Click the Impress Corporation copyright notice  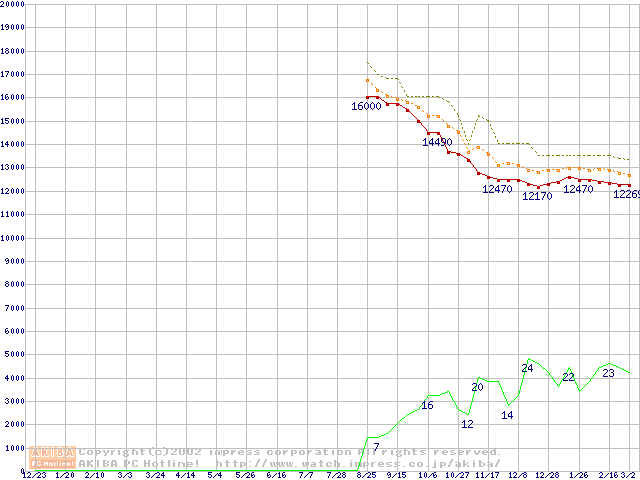(290, 451)
